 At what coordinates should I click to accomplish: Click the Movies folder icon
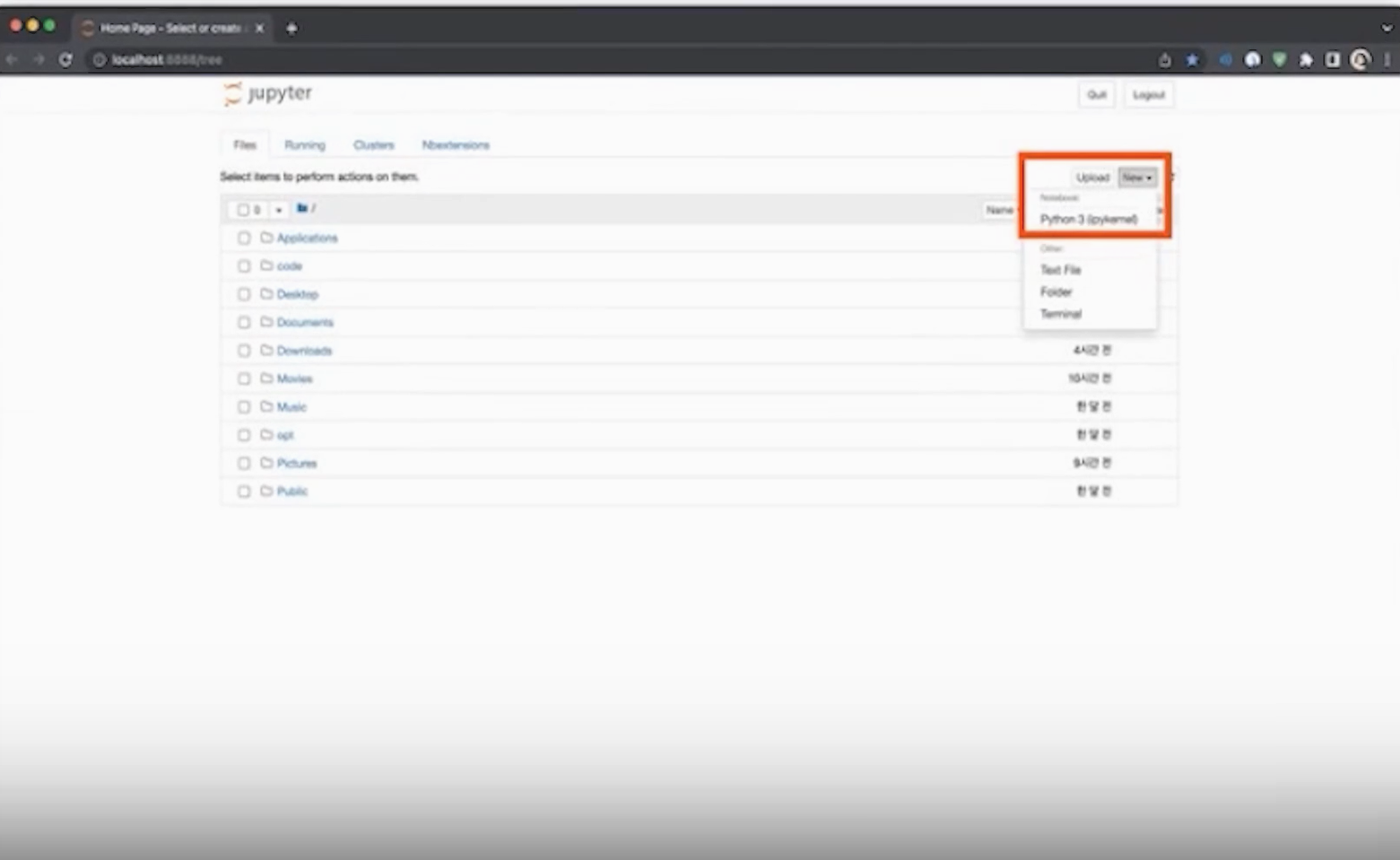tap(266, 378)
